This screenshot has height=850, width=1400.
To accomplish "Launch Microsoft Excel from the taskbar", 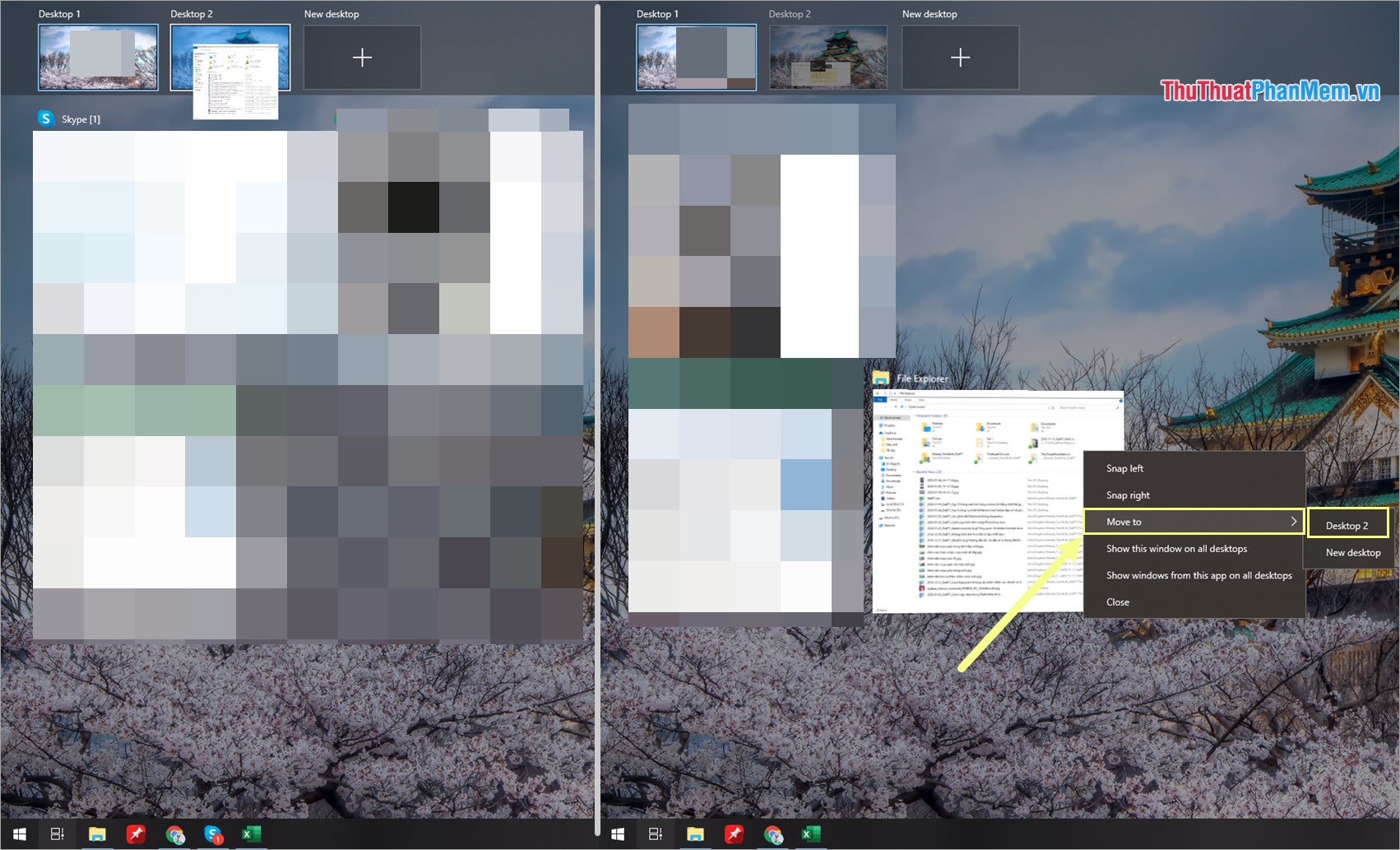I will 251,834.
